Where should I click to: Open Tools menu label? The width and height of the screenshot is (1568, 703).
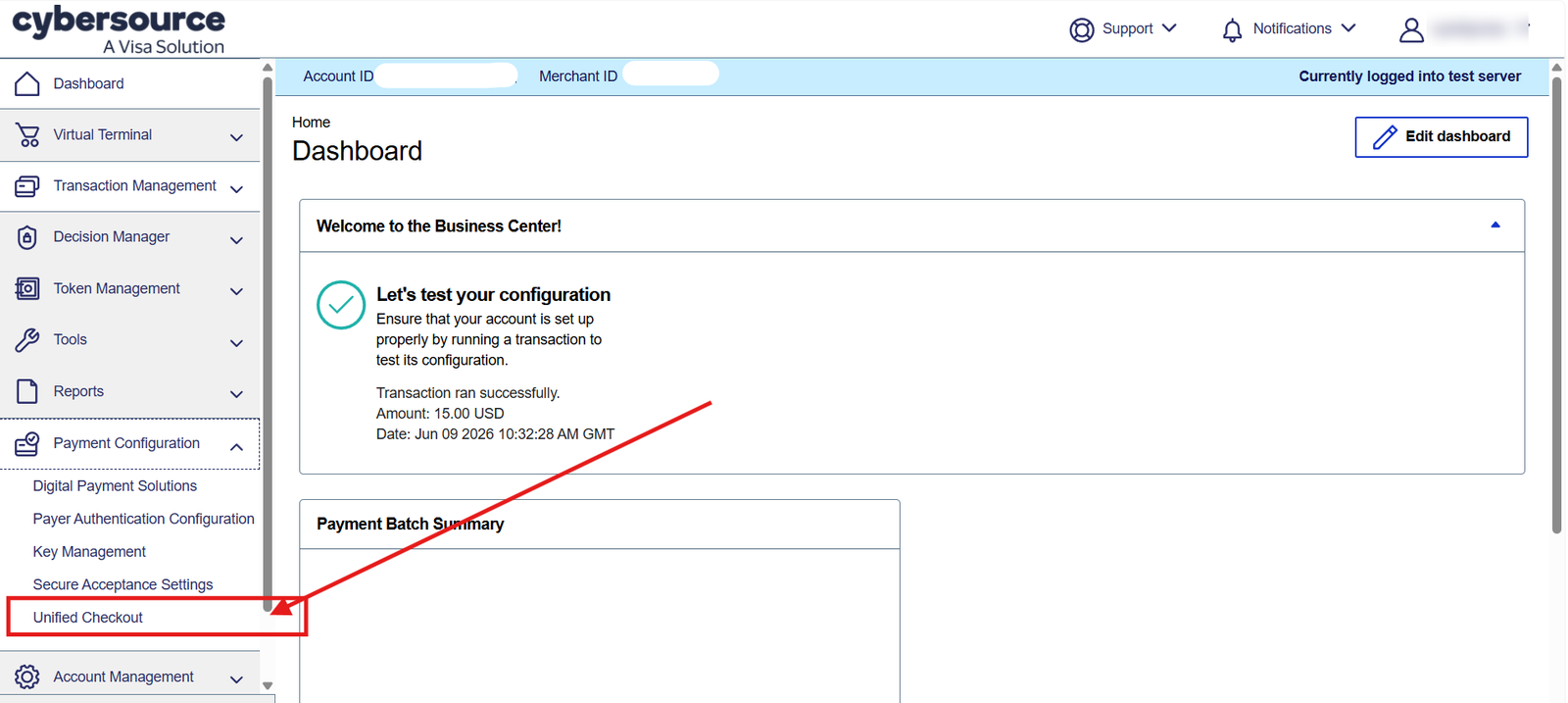(70, 339)
